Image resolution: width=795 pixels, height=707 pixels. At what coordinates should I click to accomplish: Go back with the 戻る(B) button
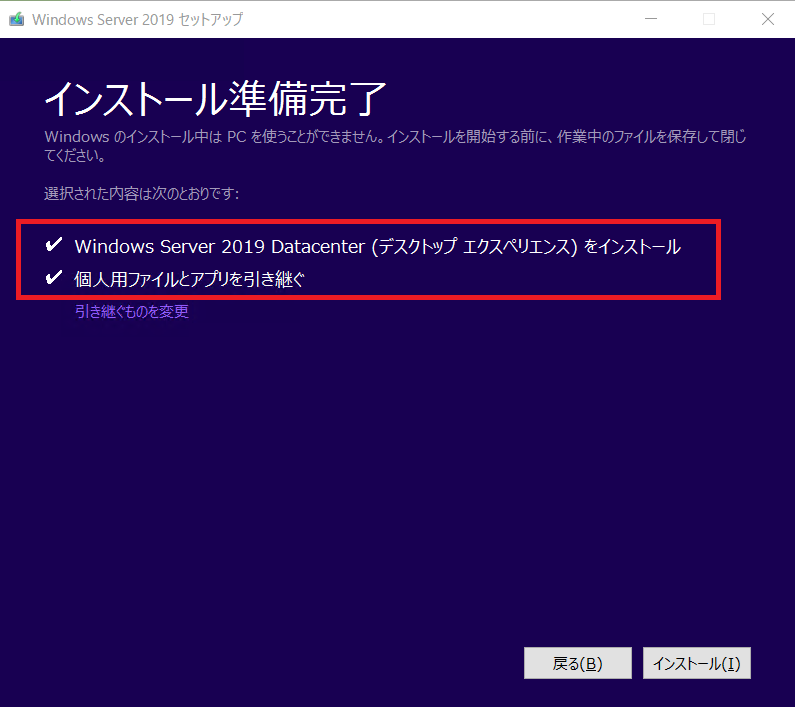pyautogui.click(x=577, y=663)
